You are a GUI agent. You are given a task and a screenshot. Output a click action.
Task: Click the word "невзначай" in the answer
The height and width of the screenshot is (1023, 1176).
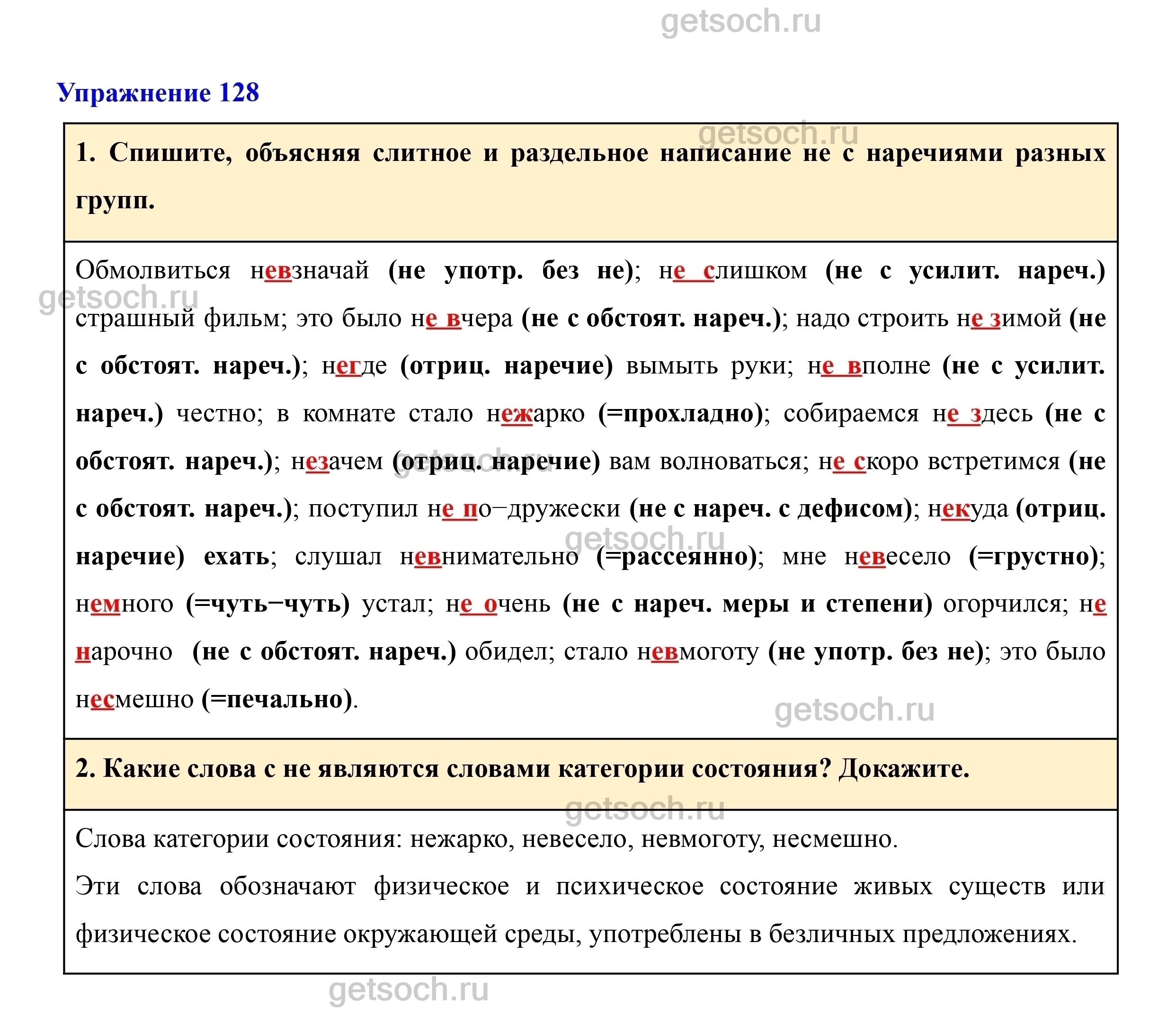click(310, 270)
